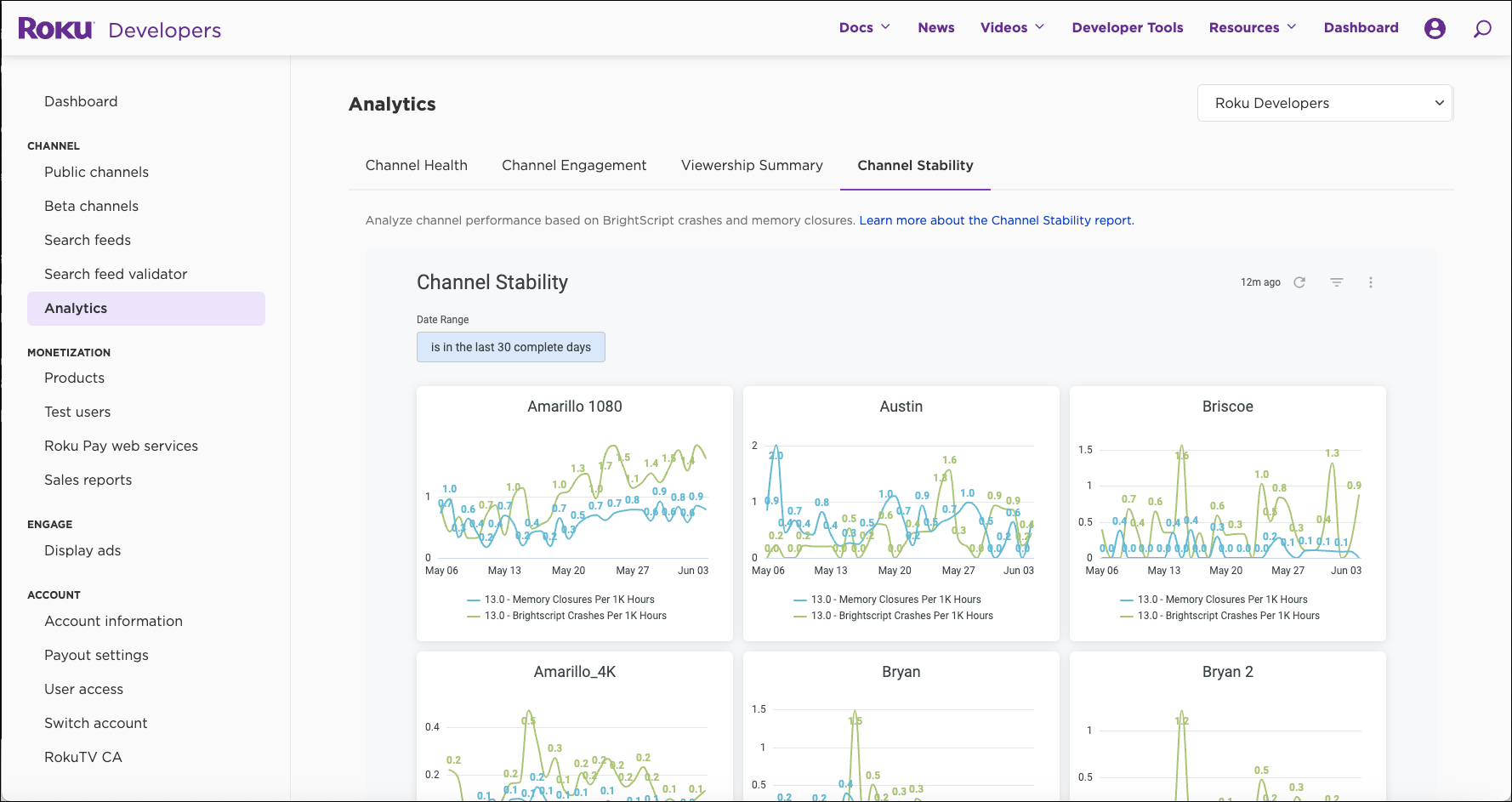1512x802 pixels.
Task: Open the Roku Developers account selector
Action: (1324, 103)
